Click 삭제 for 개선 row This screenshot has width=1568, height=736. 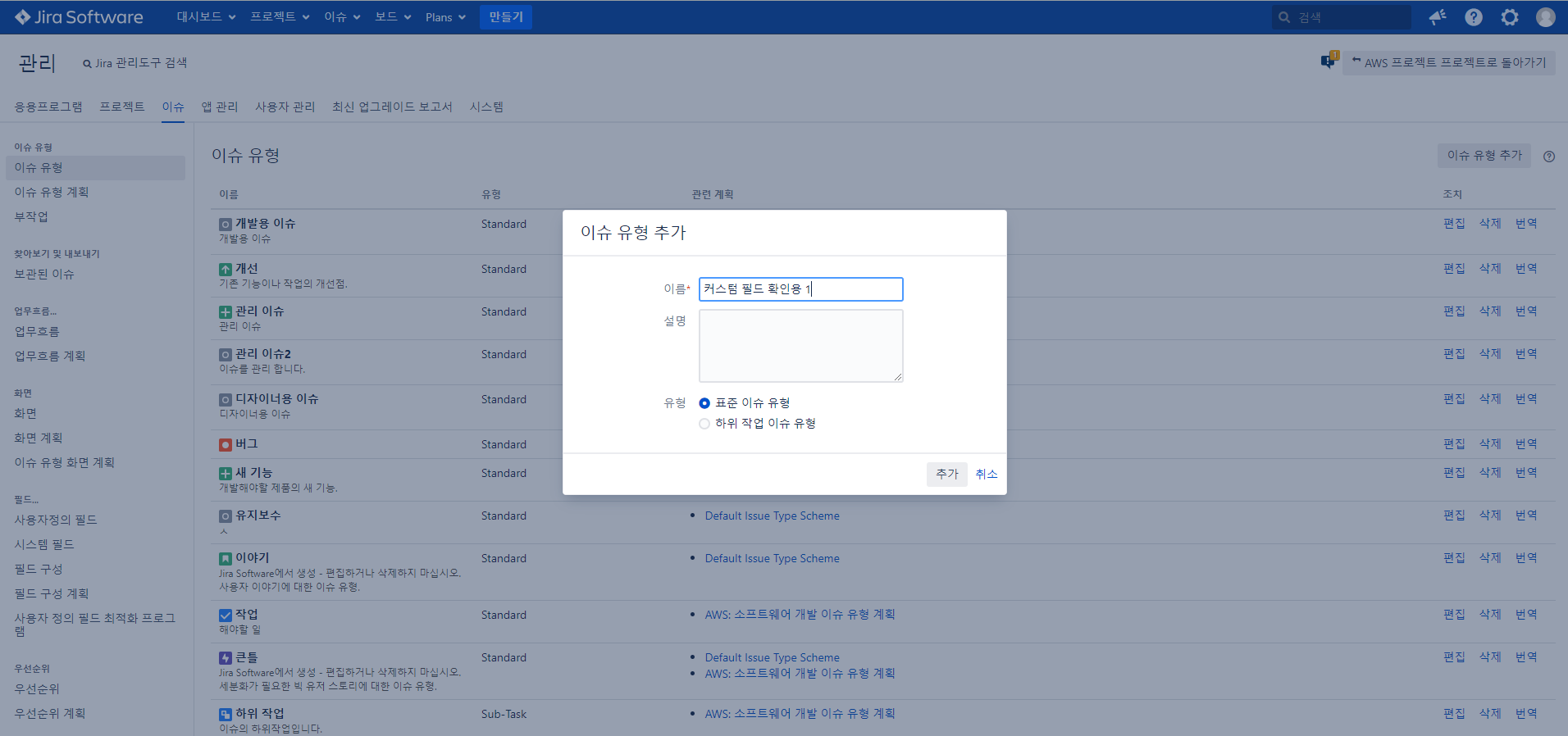click(x=1490, y=269)
